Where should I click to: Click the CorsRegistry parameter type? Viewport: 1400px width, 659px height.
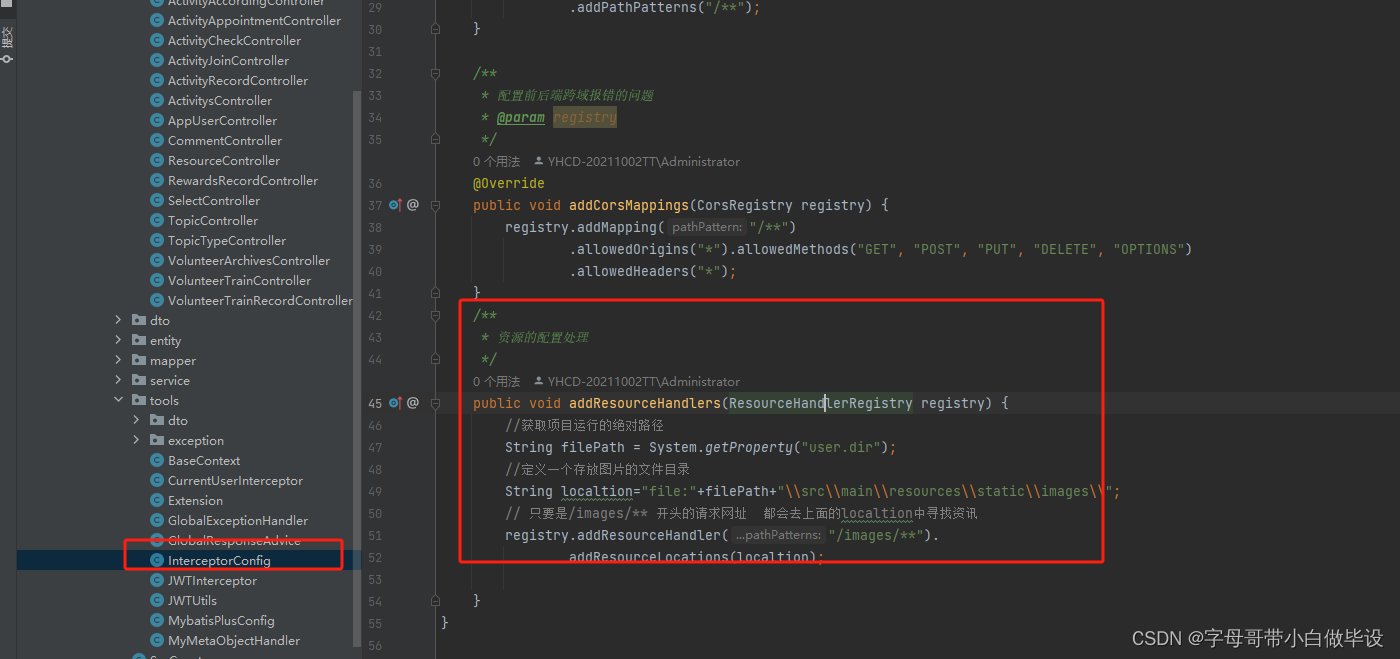click(x=745, y=205)
